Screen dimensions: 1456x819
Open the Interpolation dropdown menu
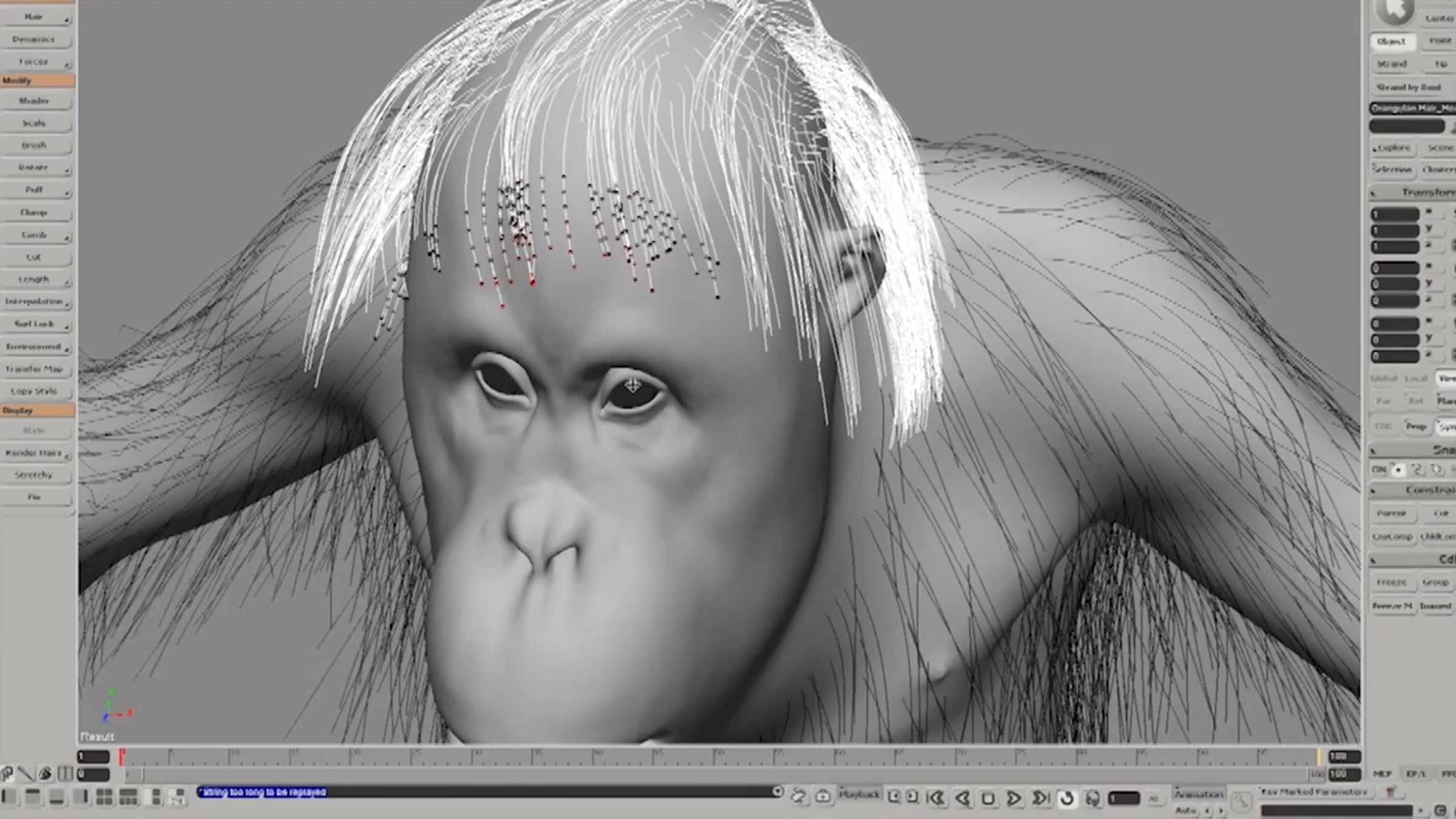click(x=36, y=302)
